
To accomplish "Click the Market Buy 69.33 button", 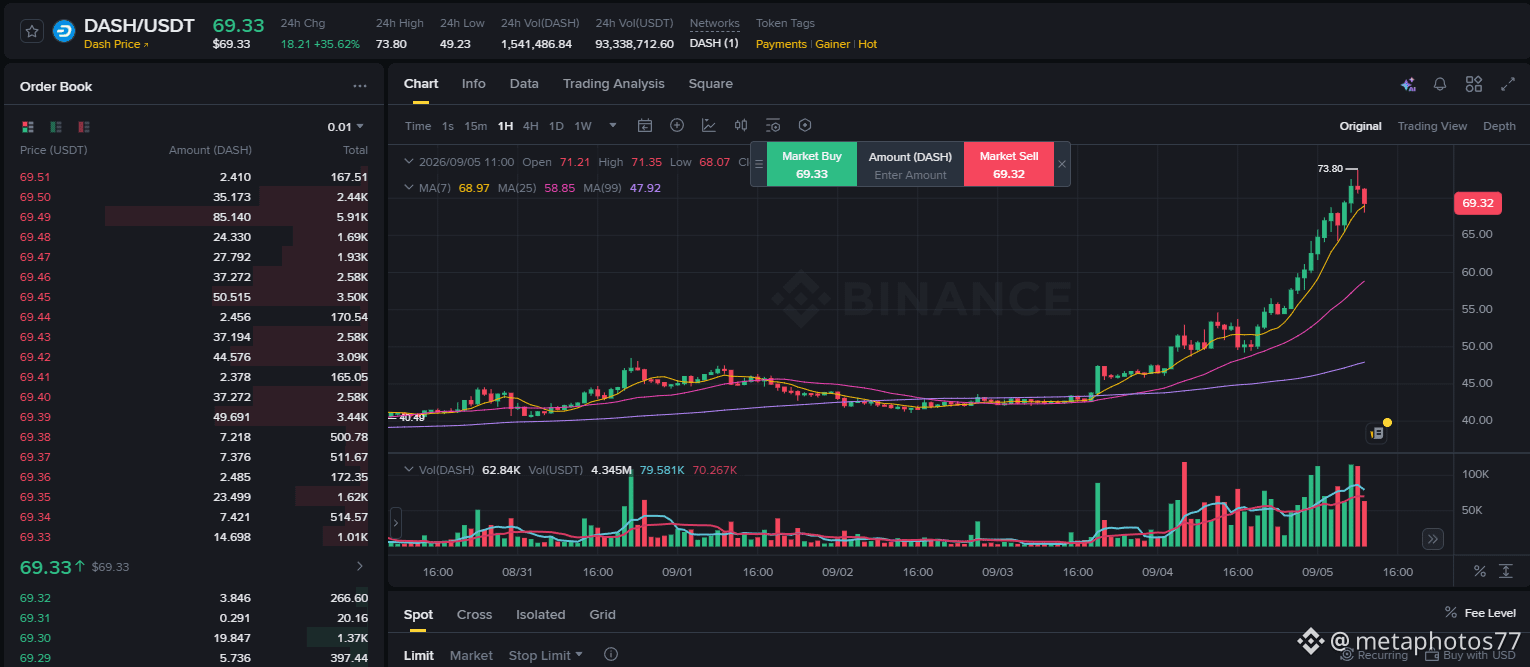I will (x=812, y=165).
